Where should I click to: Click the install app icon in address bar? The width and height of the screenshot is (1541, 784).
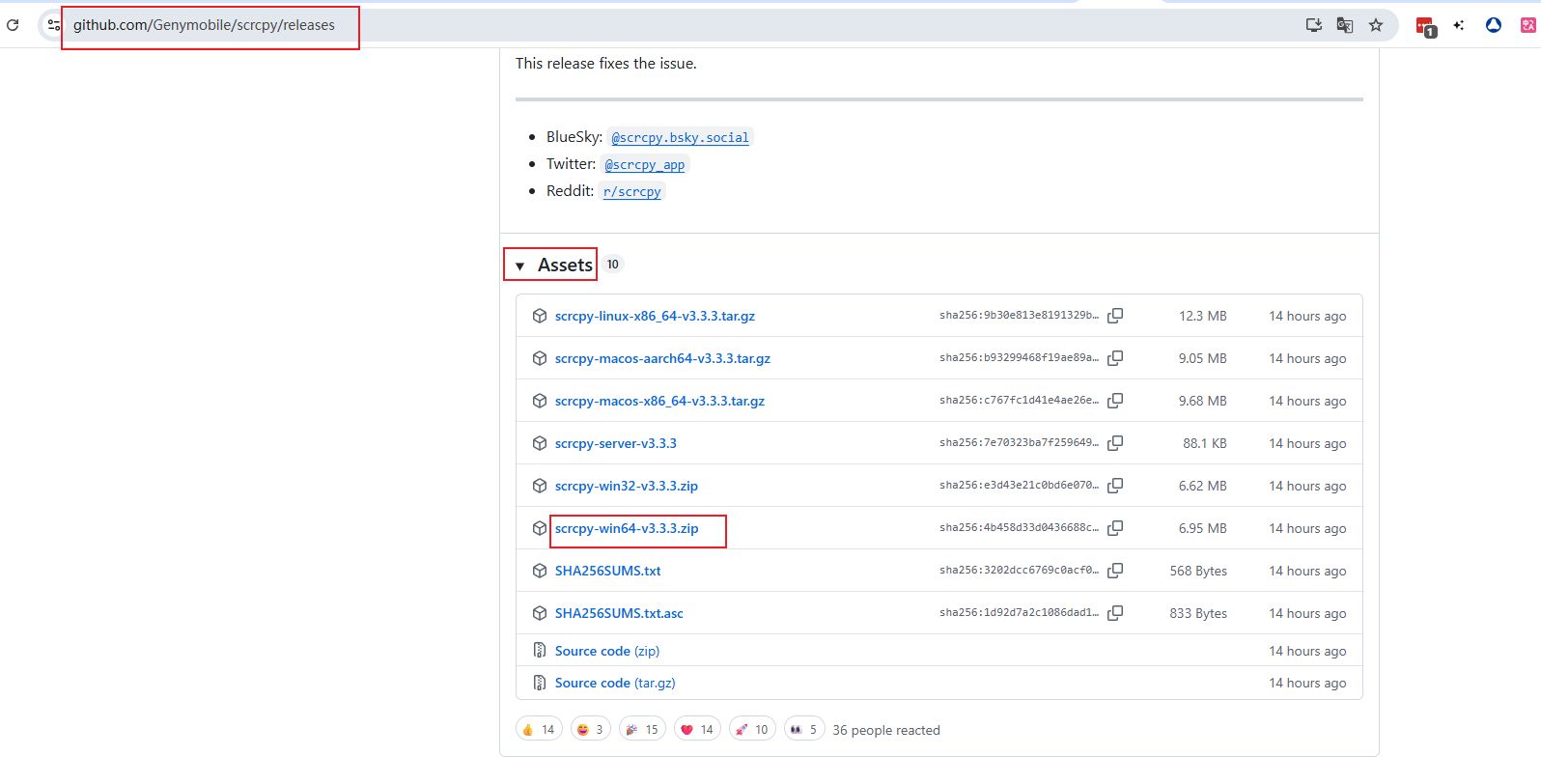(x=1313, y=25)
